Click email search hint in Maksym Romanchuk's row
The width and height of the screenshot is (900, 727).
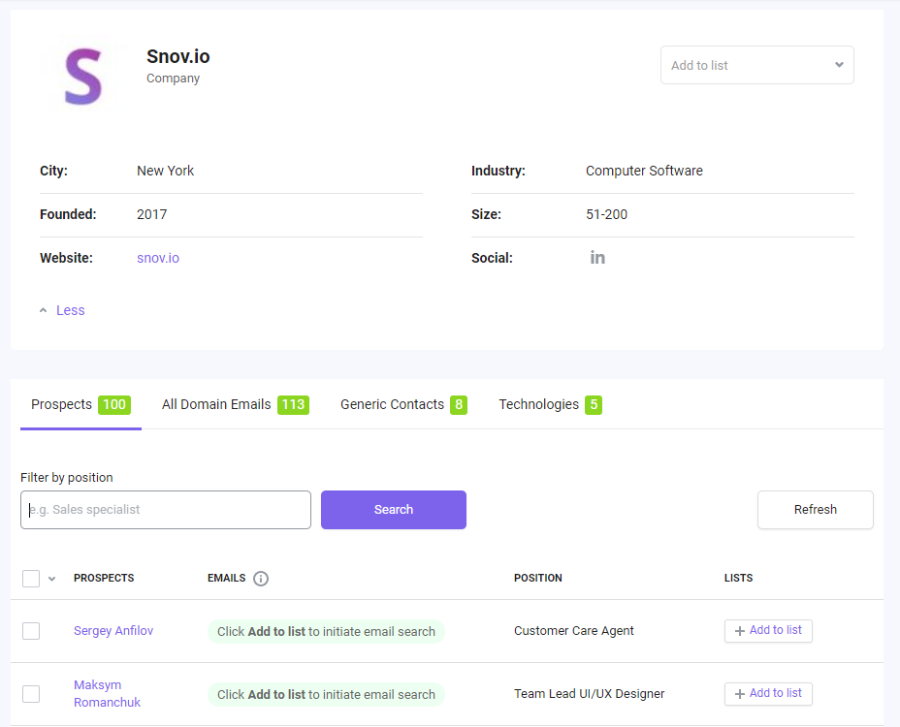click(x=326, y=694)
